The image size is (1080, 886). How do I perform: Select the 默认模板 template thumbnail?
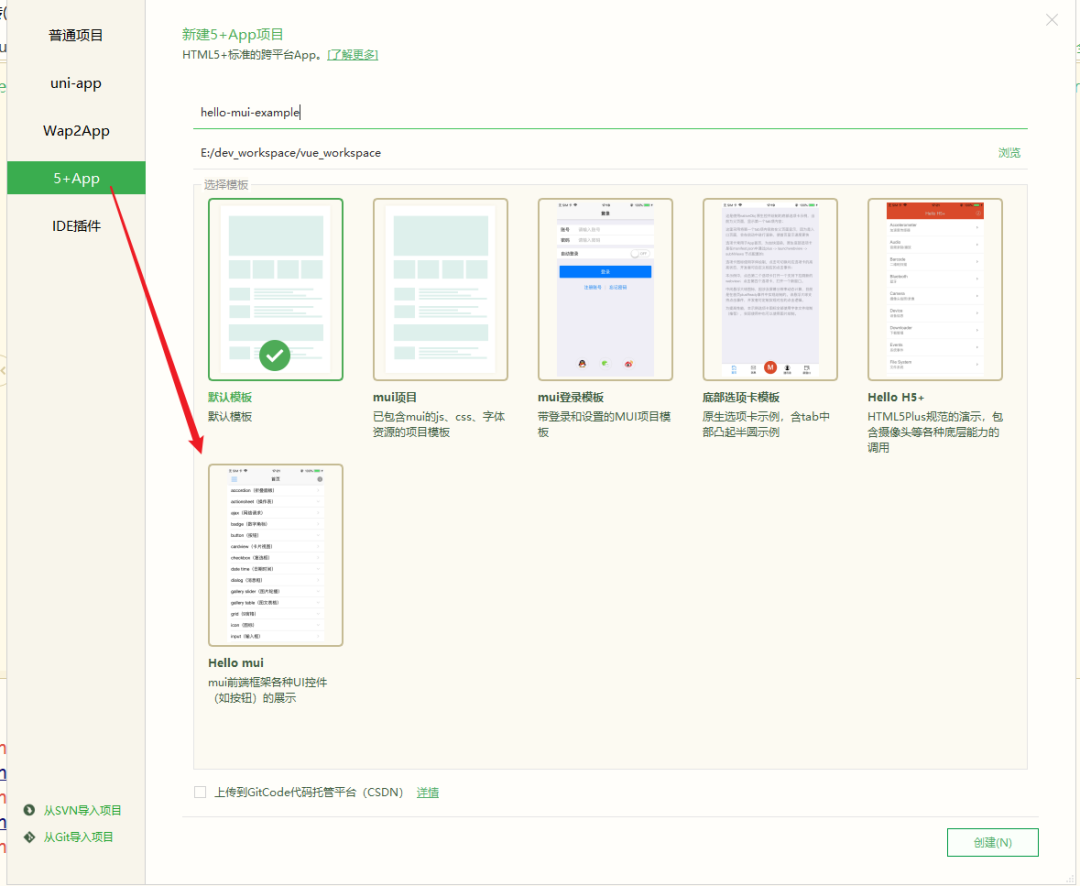pos(276,289)
